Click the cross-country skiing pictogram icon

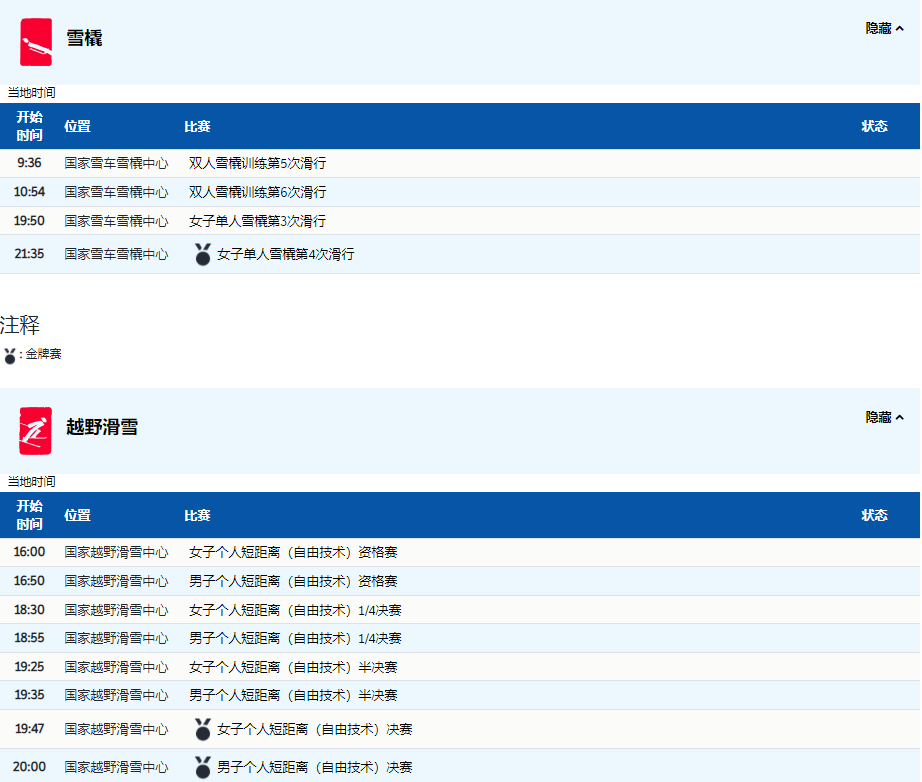[36, 431]
